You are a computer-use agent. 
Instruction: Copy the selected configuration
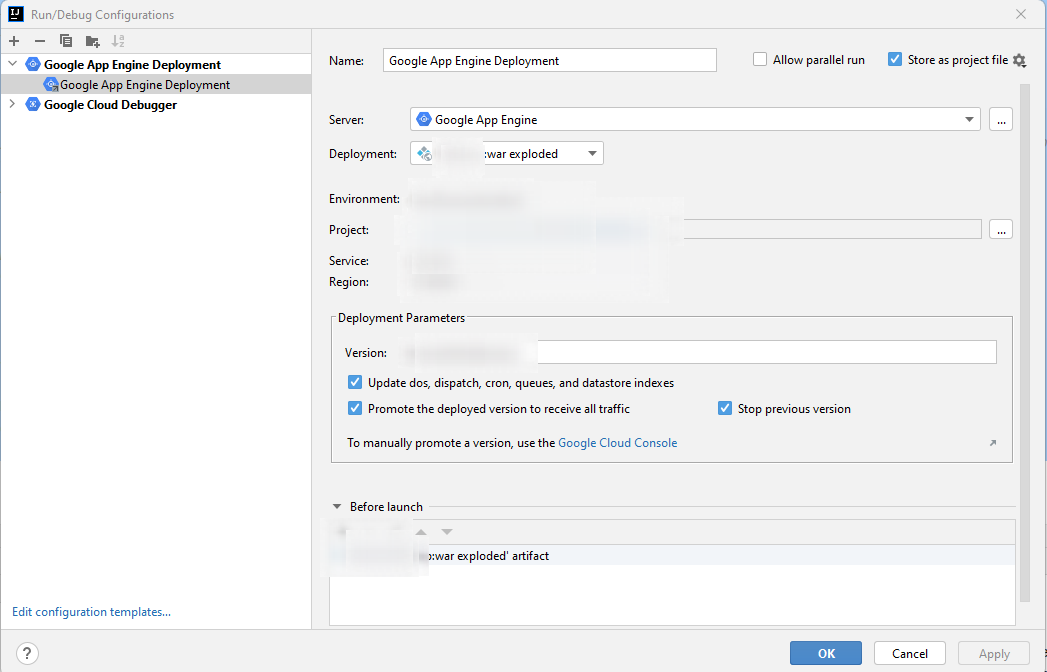(x=65, y=41)
